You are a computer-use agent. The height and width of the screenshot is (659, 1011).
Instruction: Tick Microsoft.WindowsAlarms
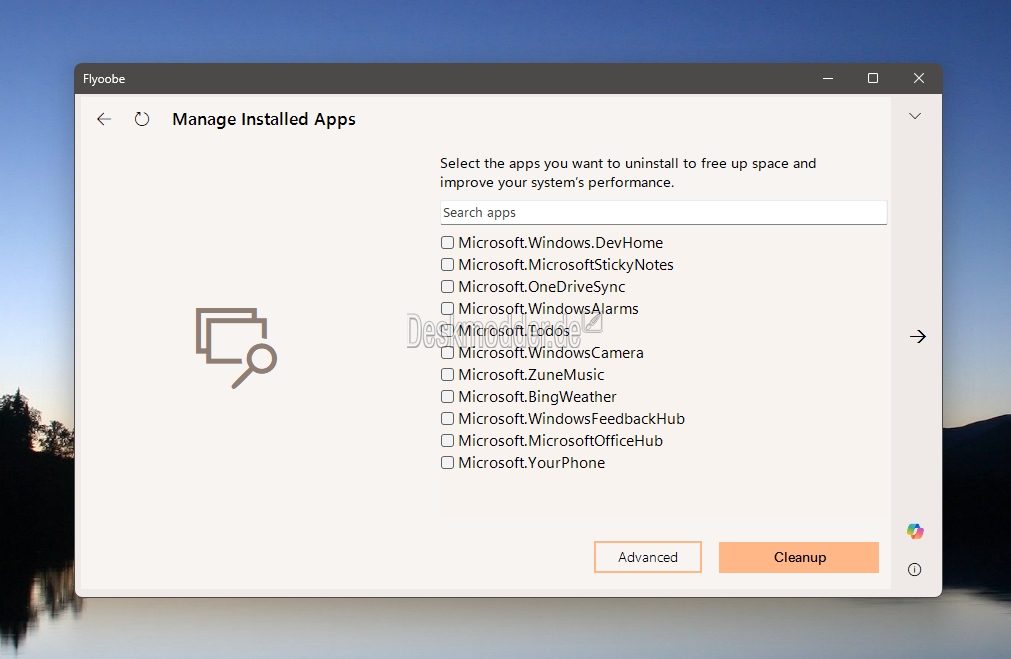[x=447, y=308]
